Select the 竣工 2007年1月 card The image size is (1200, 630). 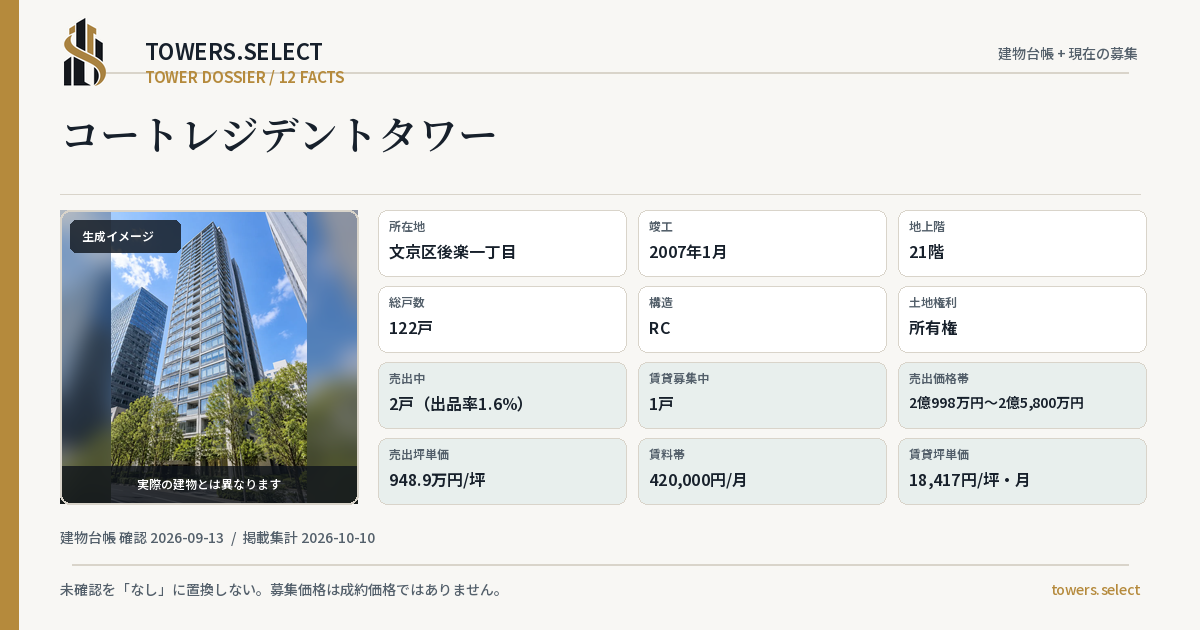click(x=762, y=243)
